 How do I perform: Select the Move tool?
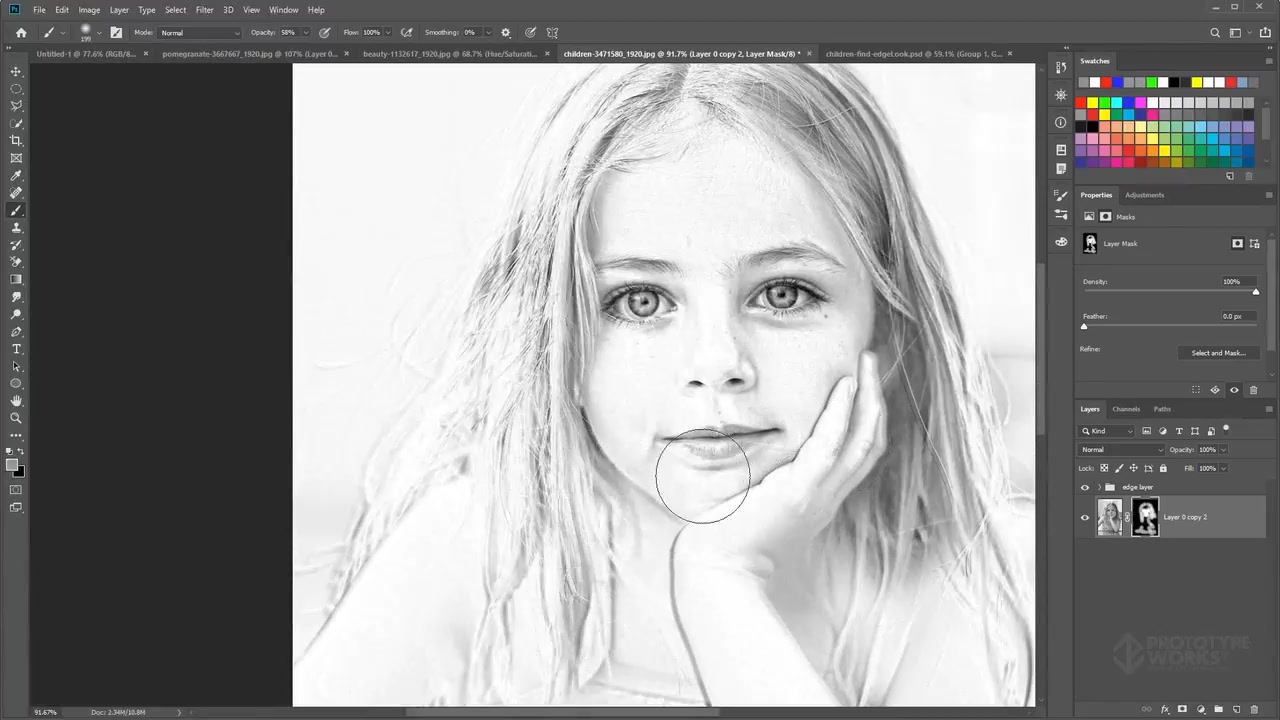[16, 71]
